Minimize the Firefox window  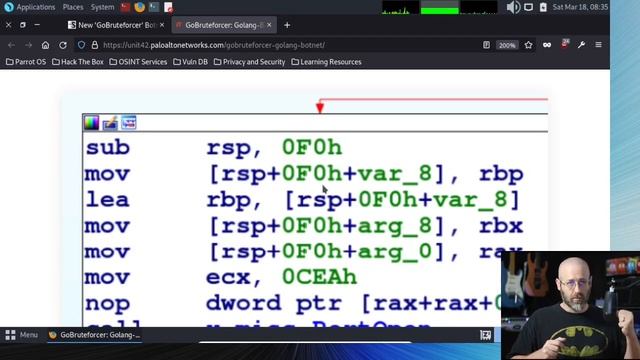[37, 25]
